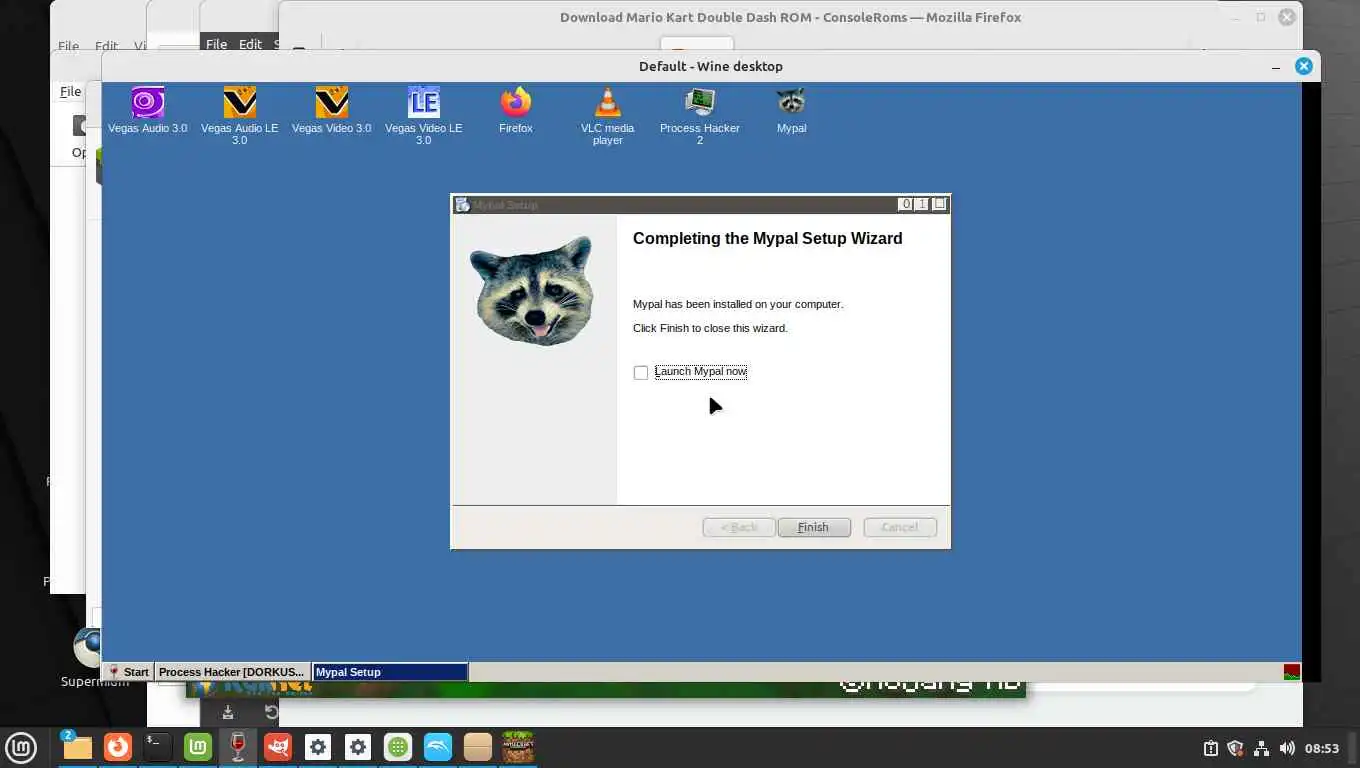1360x768 pixels.
Task: Open the Dolphin emulator panel icon
Action: [438, 747]
